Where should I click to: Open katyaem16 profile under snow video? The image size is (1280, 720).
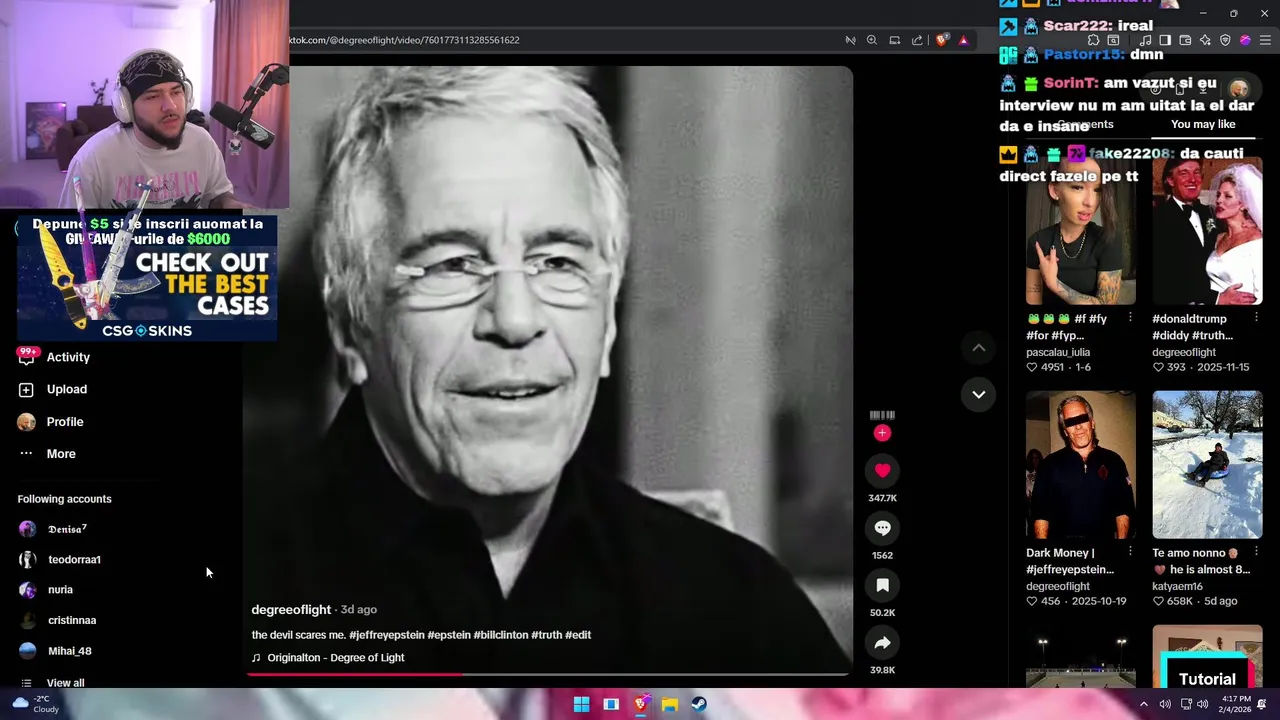[x=1177, y=586]
